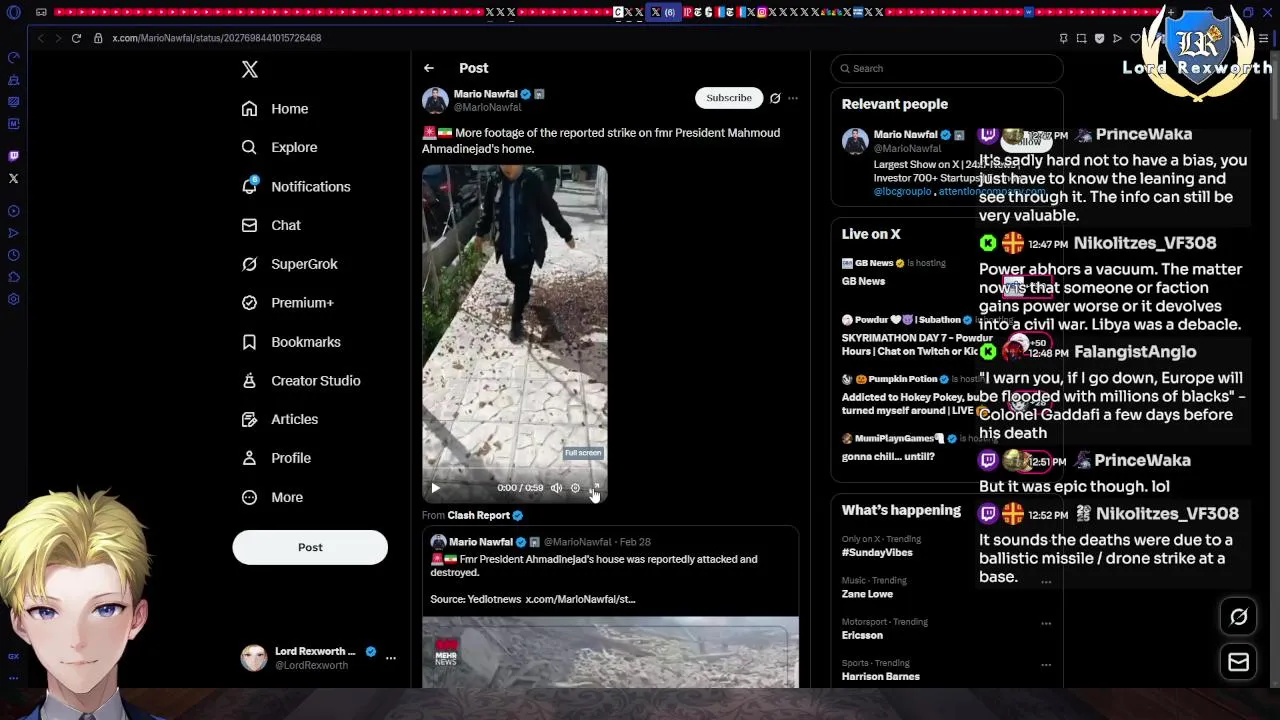Open Articles
This screenshot has width=1280, height=720.
(280, 419)
